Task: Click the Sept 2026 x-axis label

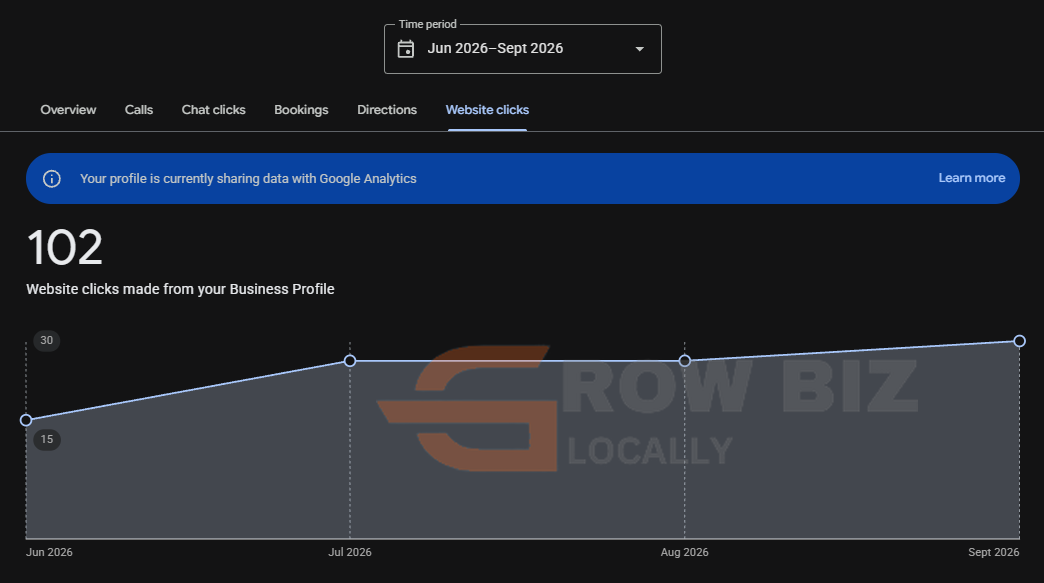Action: point(993,552)
